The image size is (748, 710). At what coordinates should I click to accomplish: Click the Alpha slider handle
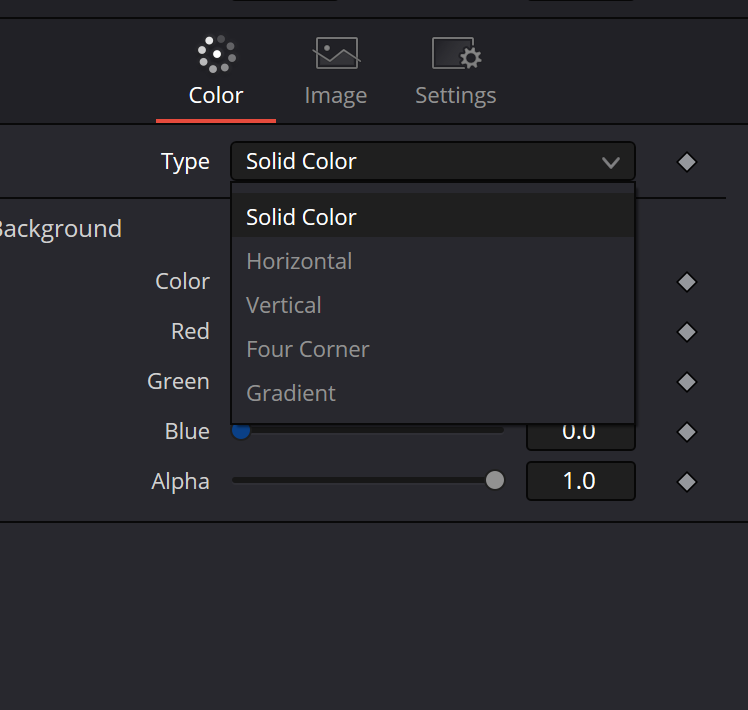tap(495, 480)
